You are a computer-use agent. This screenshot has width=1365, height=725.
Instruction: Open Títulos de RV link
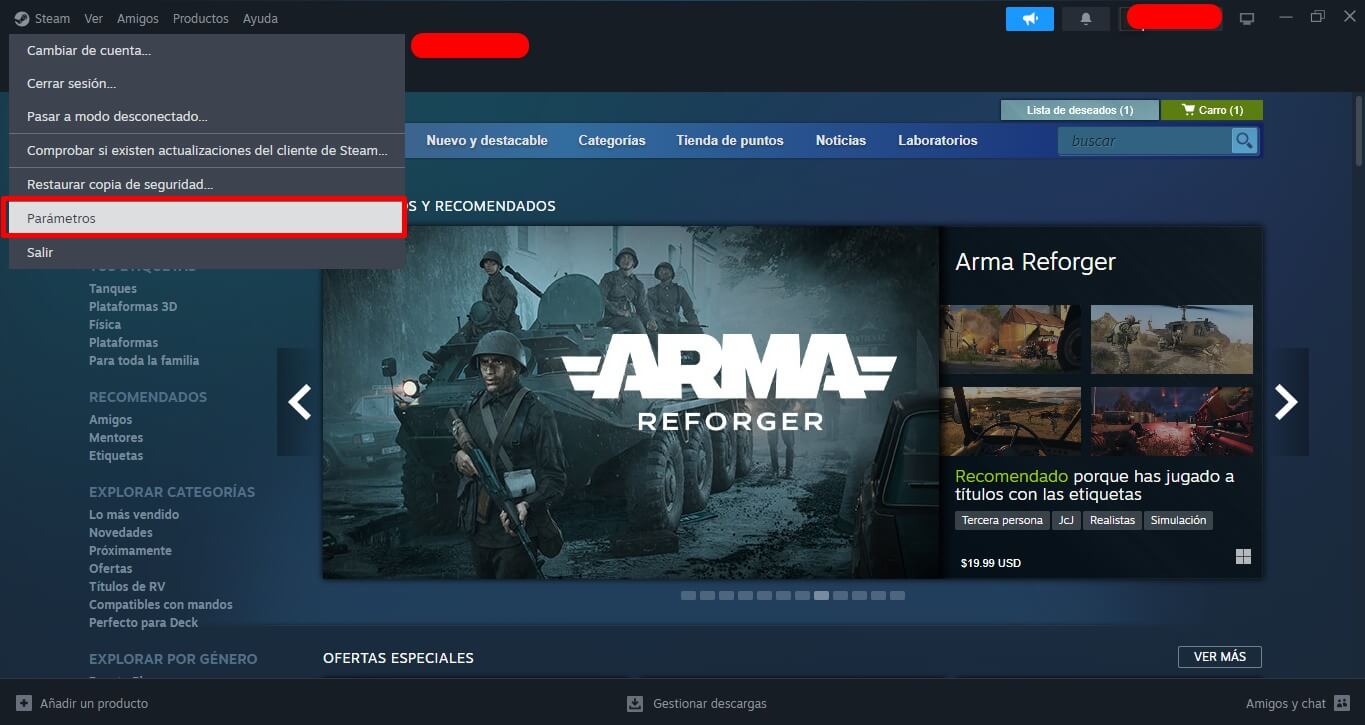click(x=127, y=587)
